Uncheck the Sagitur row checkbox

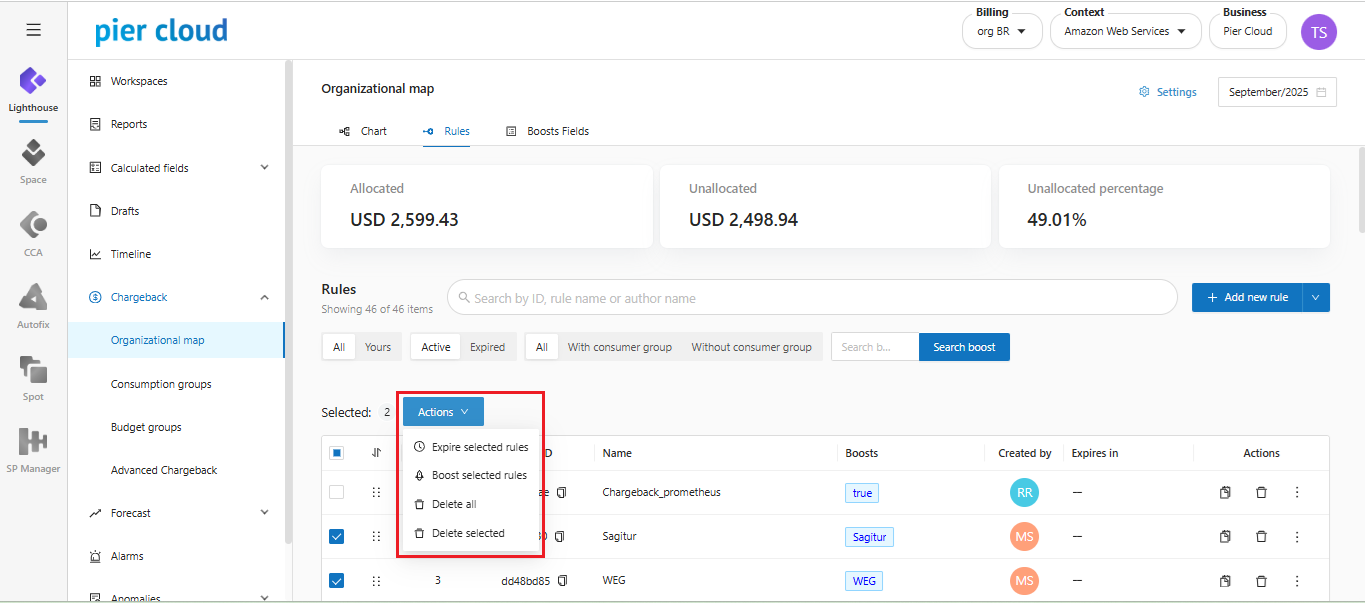pyautogui.click(x=337, y=537)
